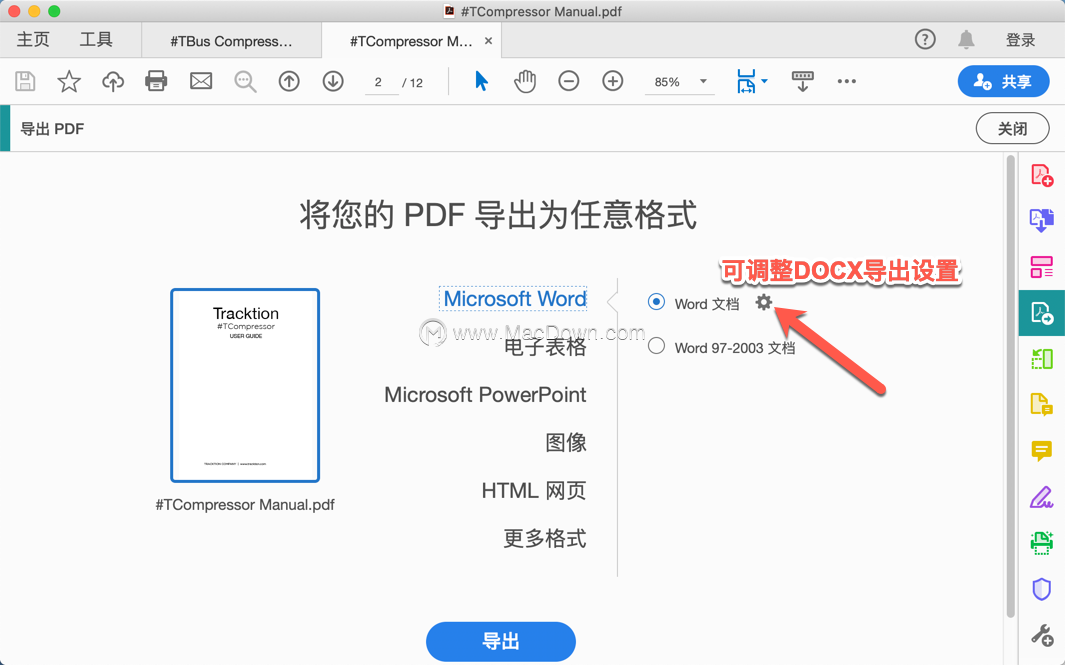The width and height of the screenshot is (1065, 665).
Task: Open Comment tool in sidebar
Action: [x=1042, y=450]
